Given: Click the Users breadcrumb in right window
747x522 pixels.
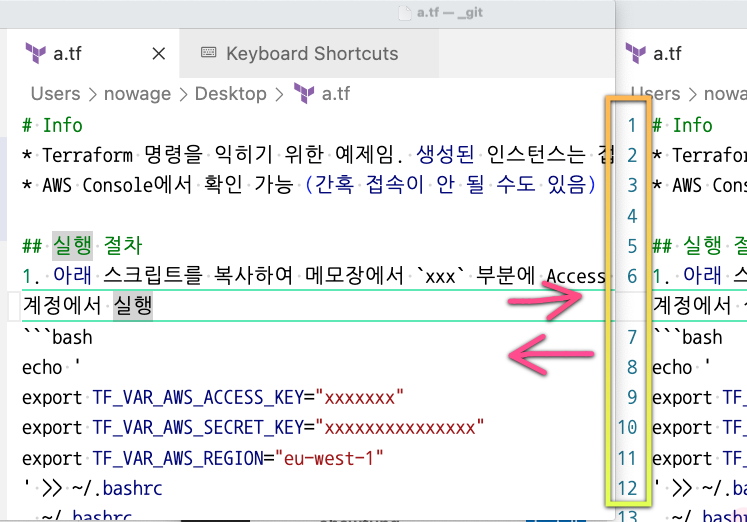Looking at the screenshot, I should [x=656, y=94].
